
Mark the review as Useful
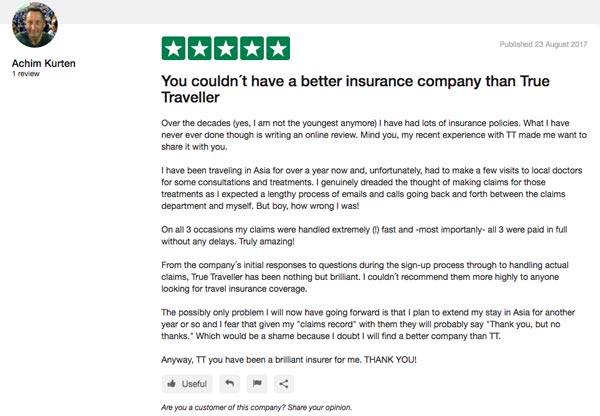coord(186,382)
